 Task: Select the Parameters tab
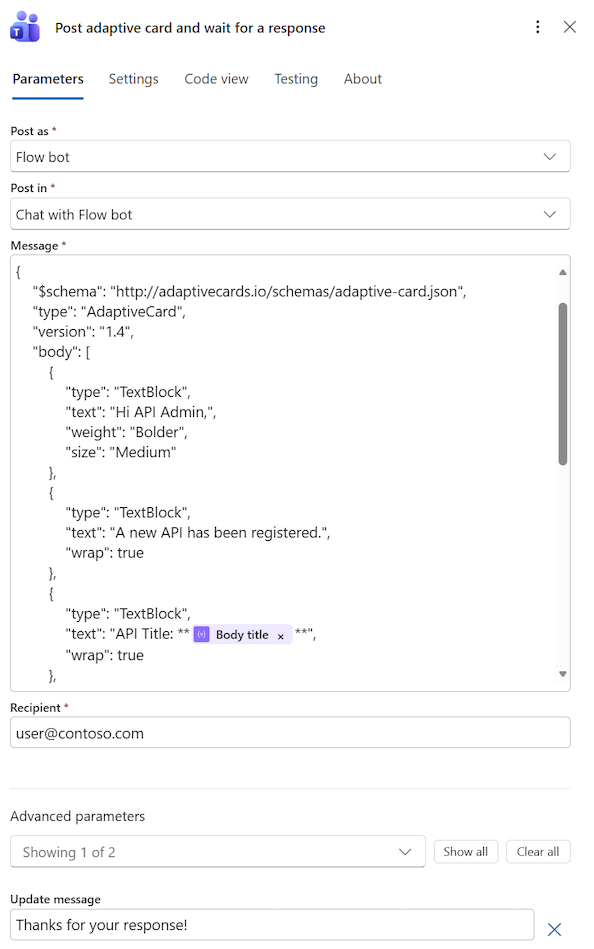pos(48,78)
